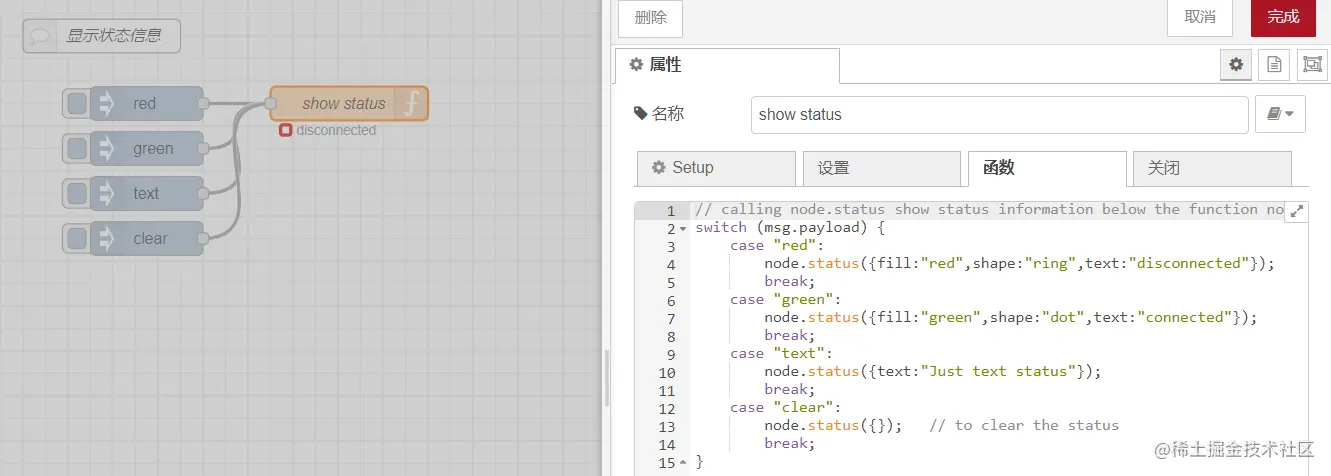Open the node appearance icon
This screenshot has width=1331, height=476.
tap(1312, 64)
